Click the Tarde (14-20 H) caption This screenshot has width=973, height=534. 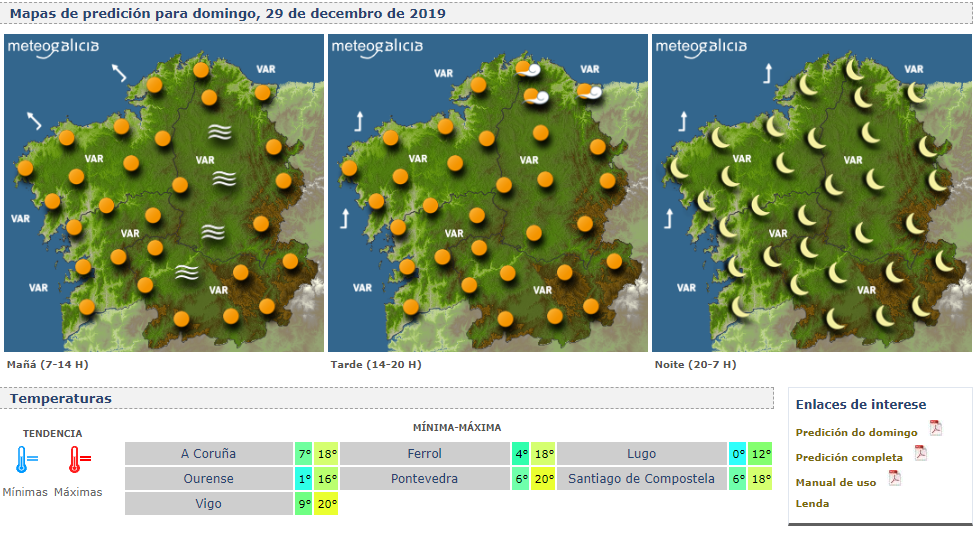point(376,365)
